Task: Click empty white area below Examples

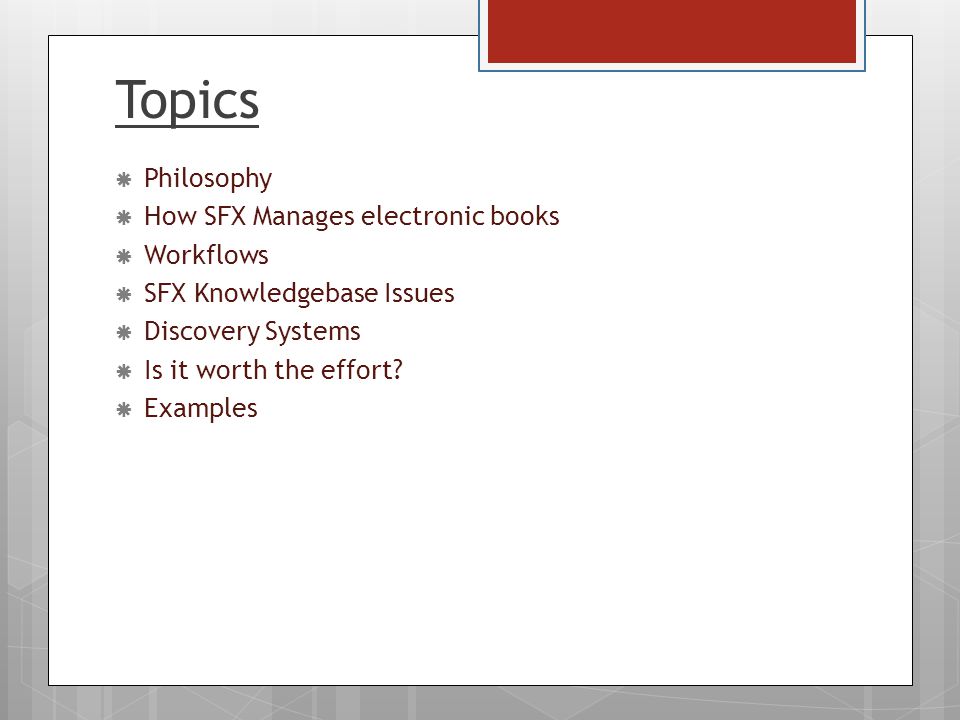Action: (x=480, y=551)
